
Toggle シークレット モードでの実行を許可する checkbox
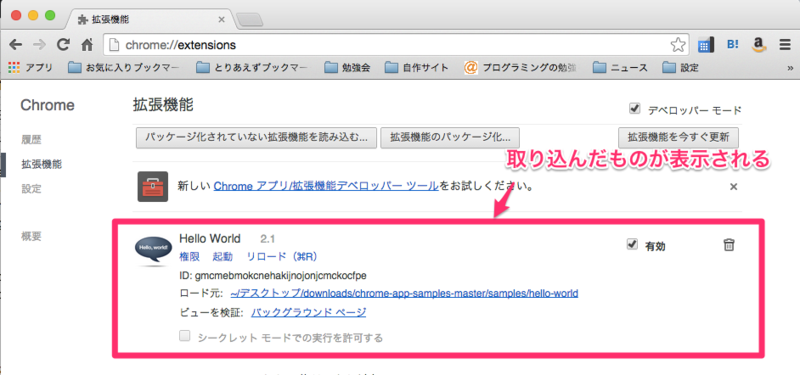pyautogui.click(x=185, y=336)
